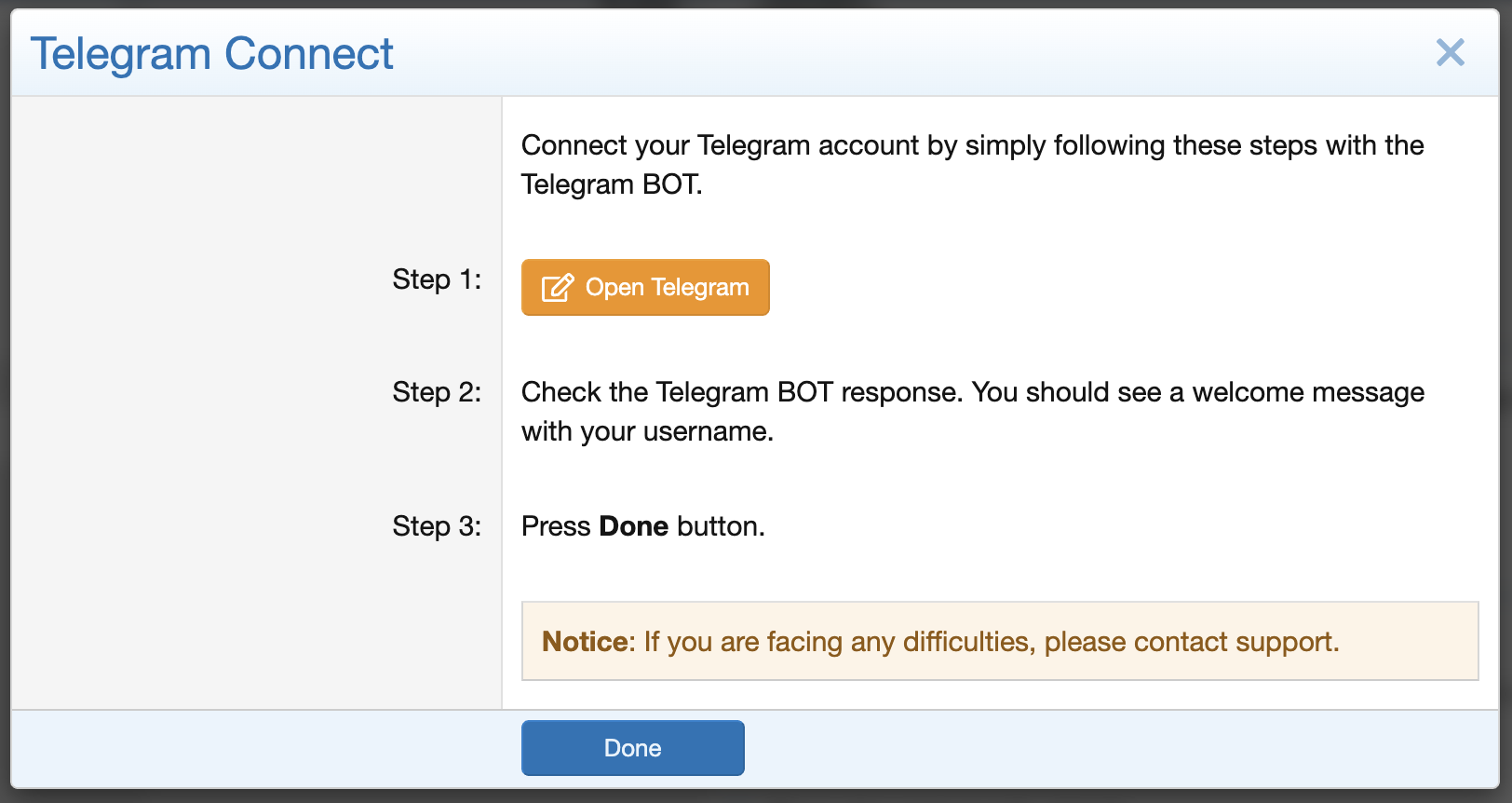The height and width of the screenshot is (803, 1512).
Task: Click 'please contact support' in the notice
Action: [x=1190, y=642]
